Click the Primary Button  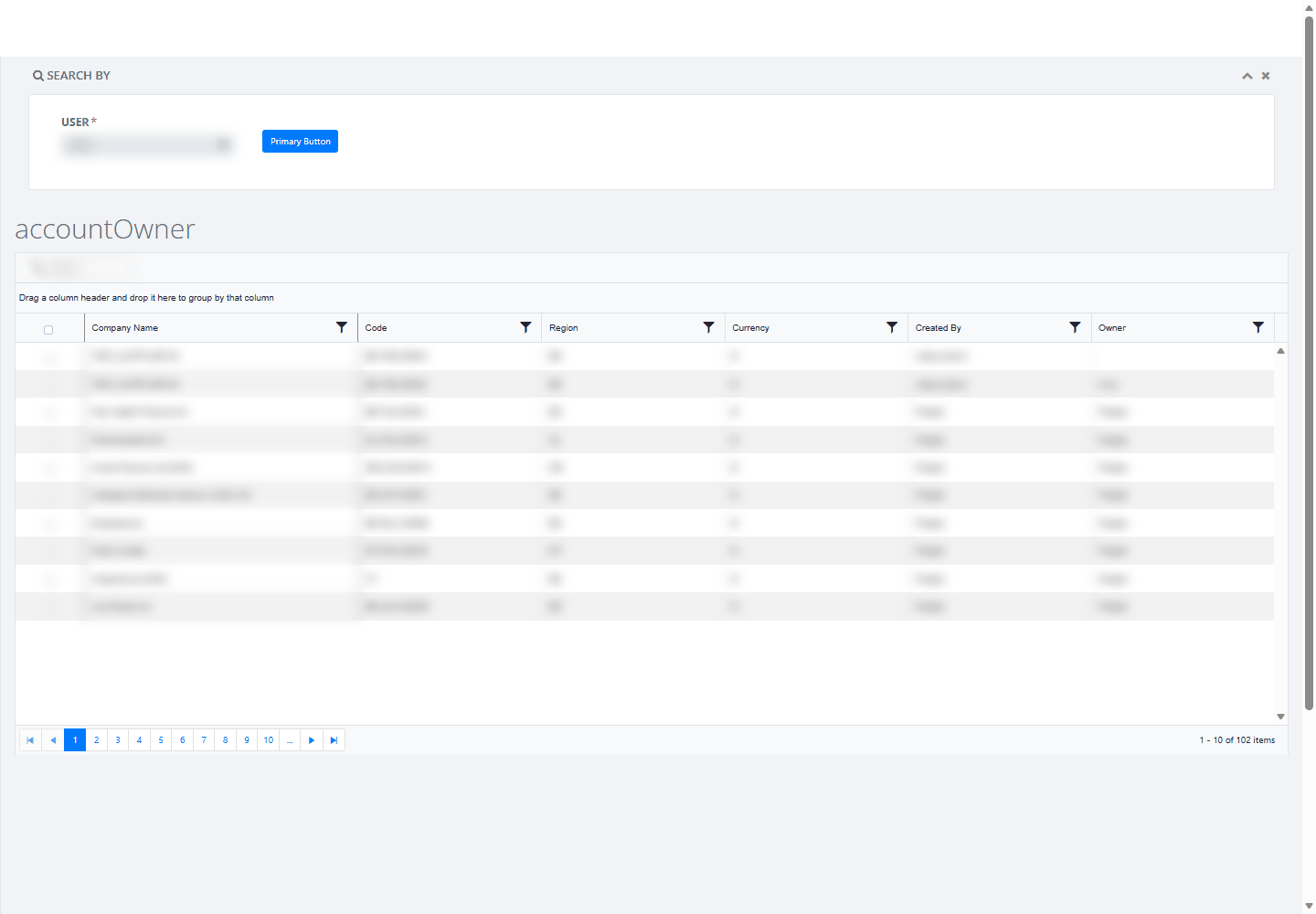300,142
